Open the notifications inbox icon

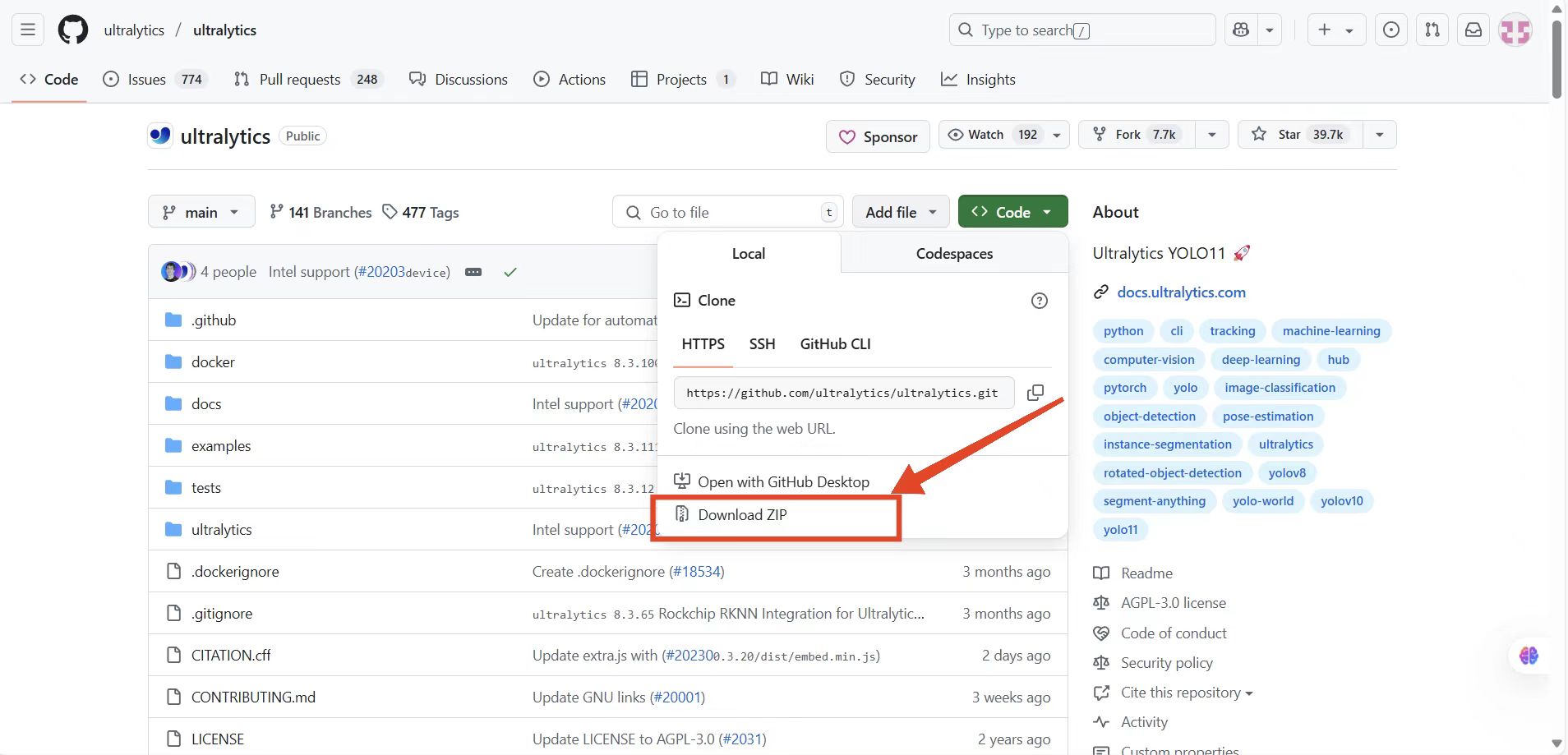[1473, 30]
